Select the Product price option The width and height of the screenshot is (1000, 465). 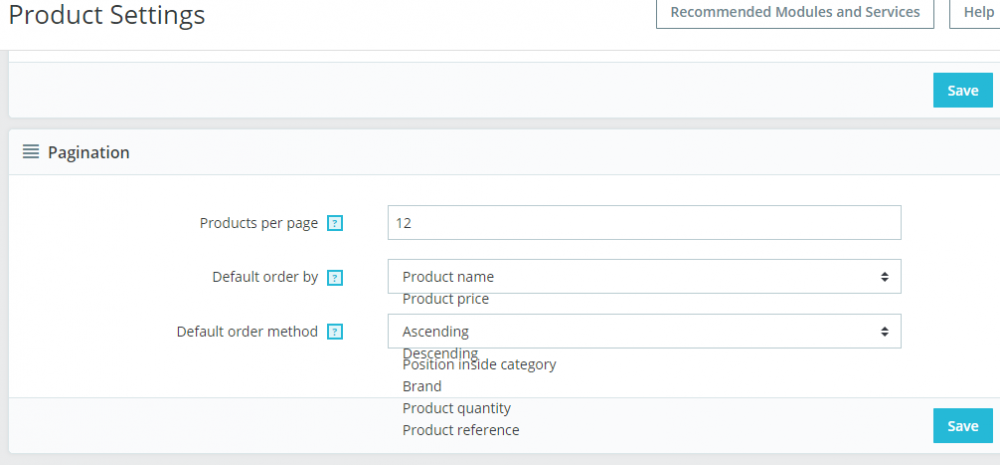[x=445, y=299]
